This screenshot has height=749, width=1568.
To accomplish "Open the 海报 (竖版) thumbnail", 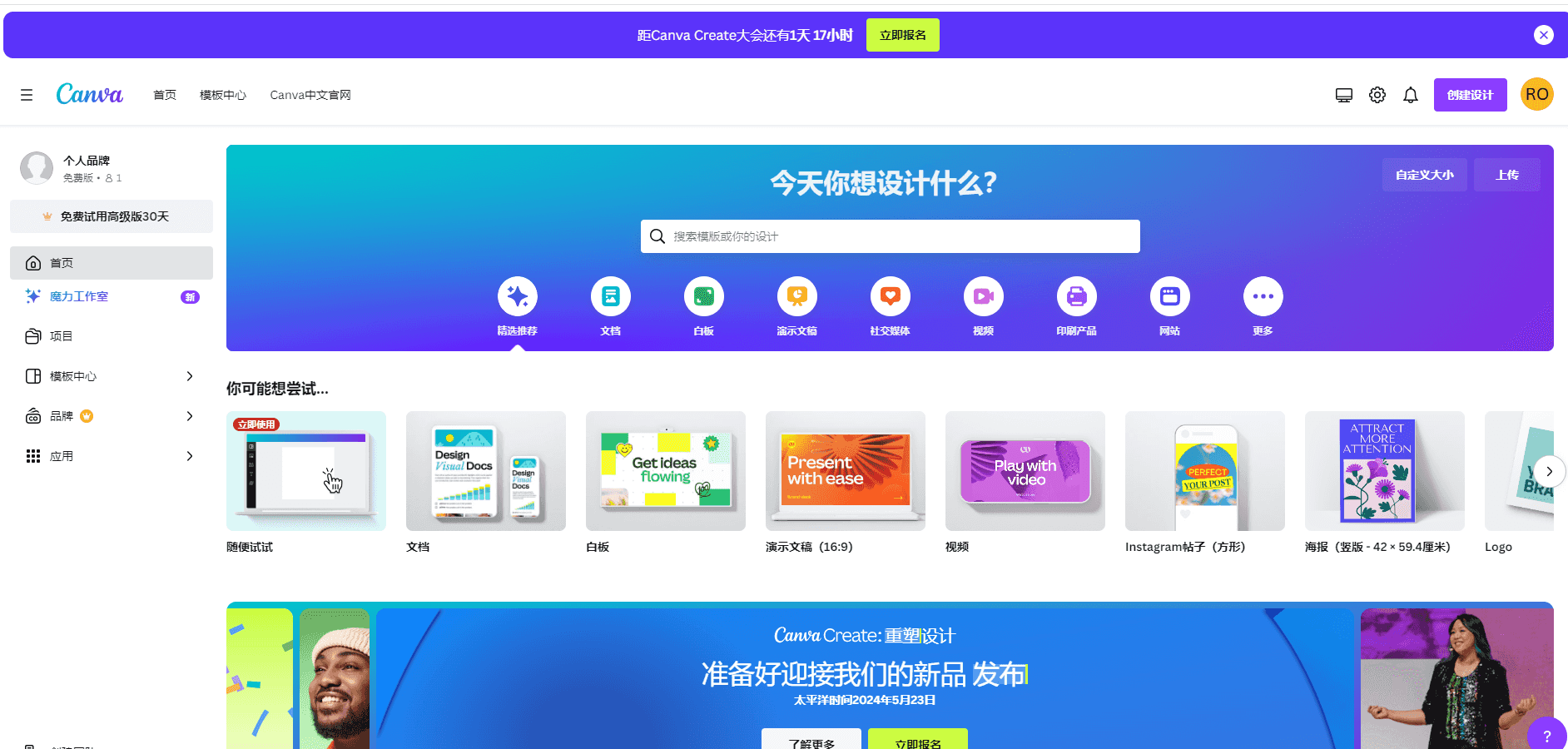I will click(1385, 471).
